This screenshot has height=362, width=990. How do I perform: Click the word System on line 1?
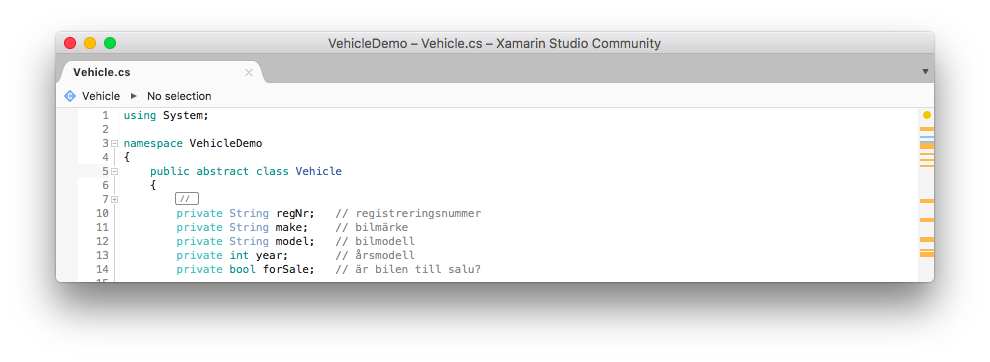click(x=183, y=116)
